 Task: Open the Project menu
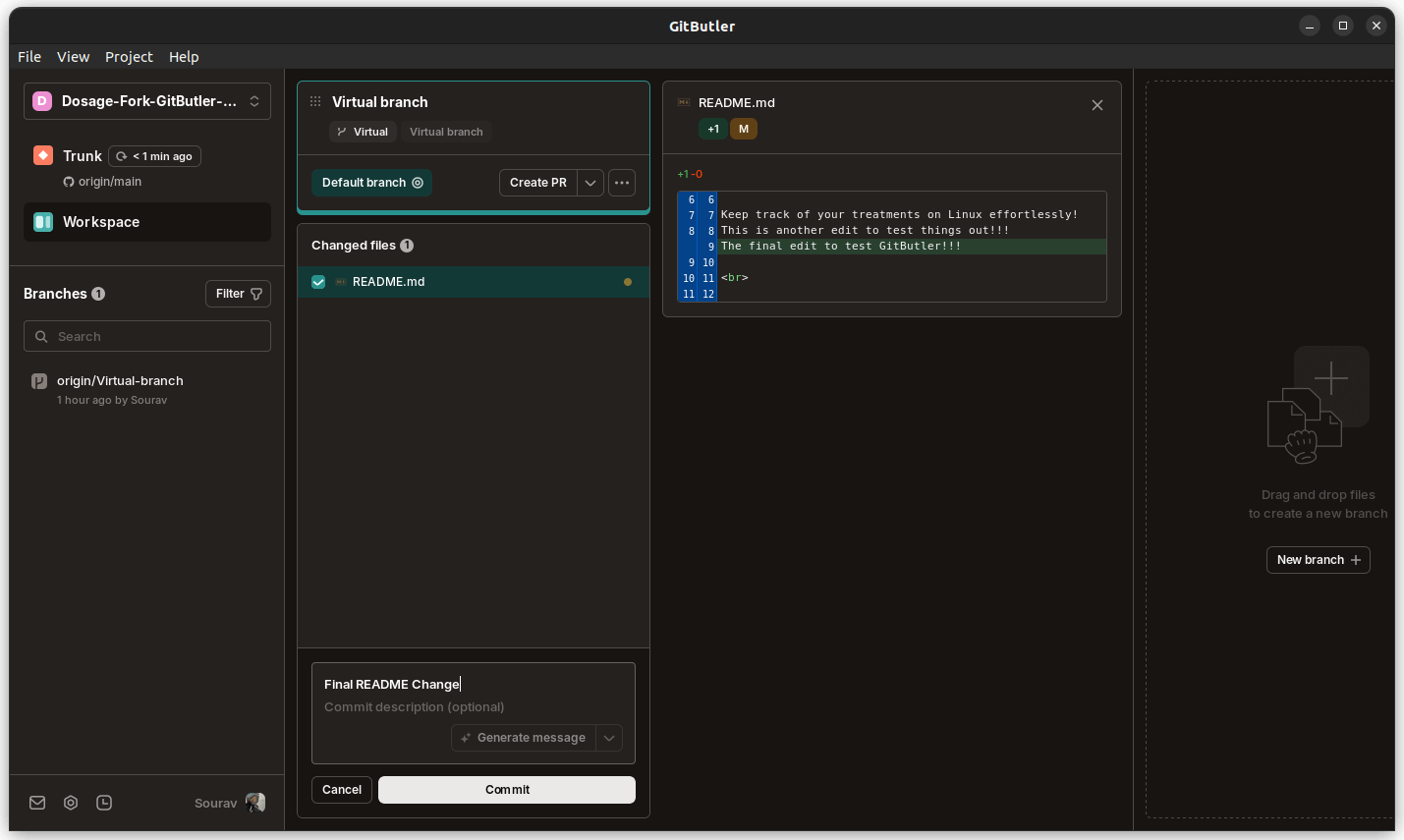click(129, 56)
